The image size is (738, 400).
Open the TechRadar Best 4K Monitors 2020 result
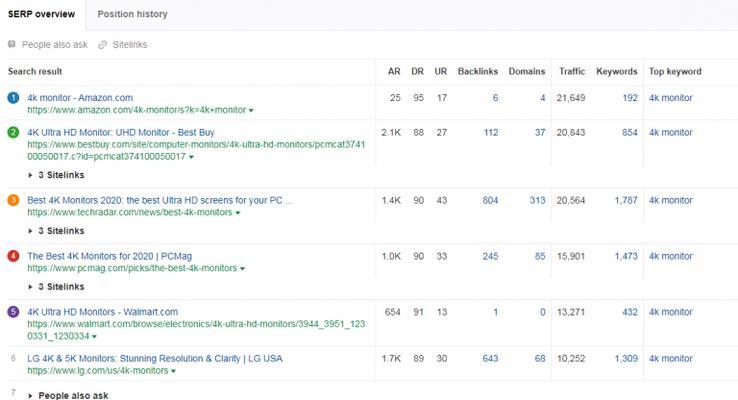(160, 200)
